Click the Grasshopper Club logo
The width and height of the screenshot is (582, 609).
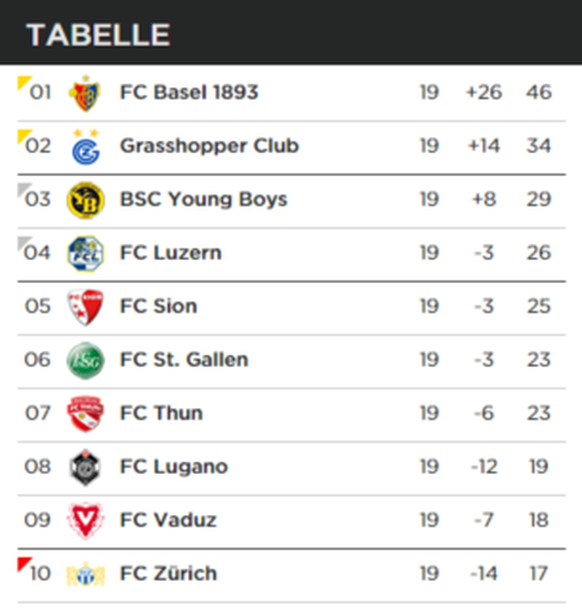(86, 147)
